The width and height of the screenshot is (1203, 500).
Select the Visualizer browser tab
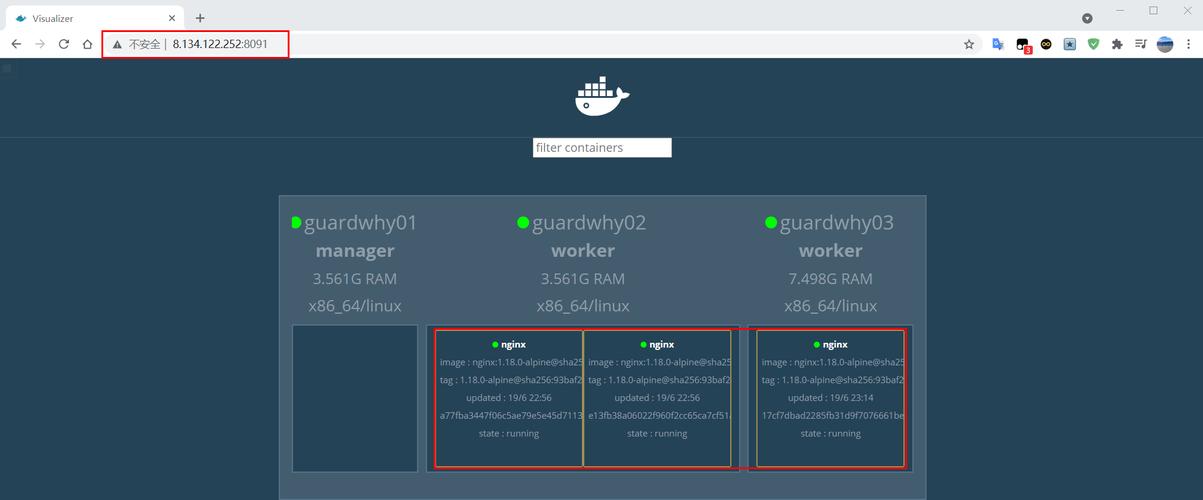coord(95,18)
